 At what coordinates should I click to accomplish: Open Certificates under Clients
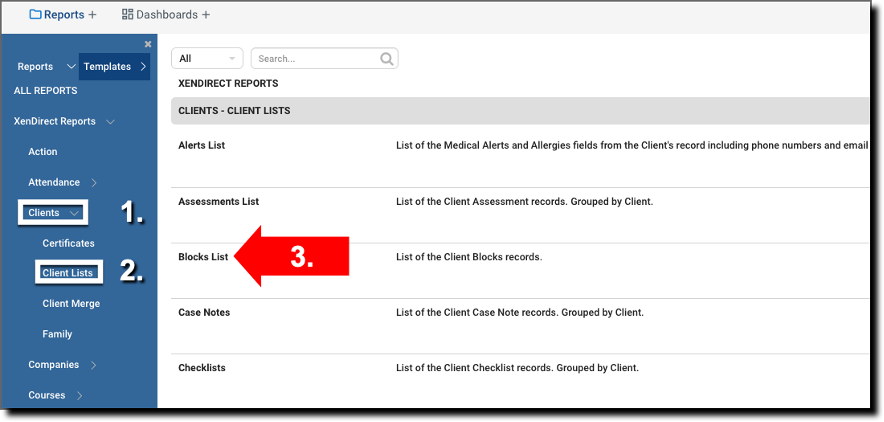[x=68, y=243]
